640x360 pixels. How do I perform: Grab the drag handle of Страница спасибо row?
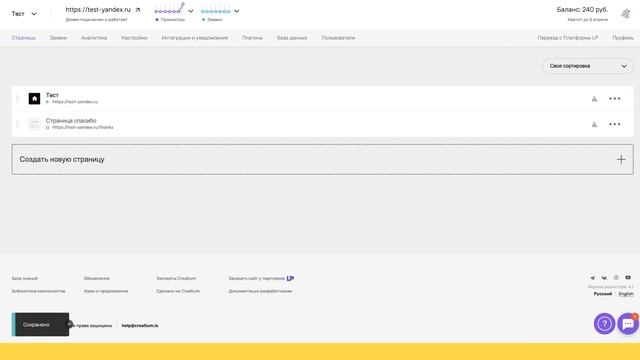point(18,124)
